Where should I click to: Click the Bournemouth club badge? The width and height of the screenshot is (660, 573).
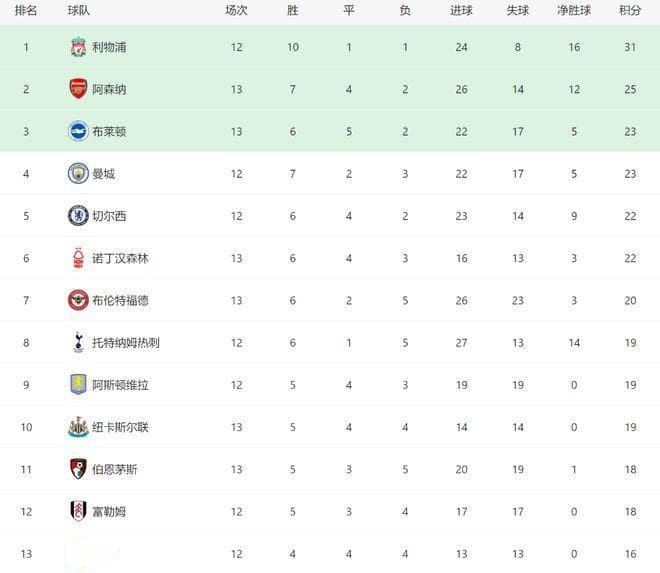pos(78,469)
